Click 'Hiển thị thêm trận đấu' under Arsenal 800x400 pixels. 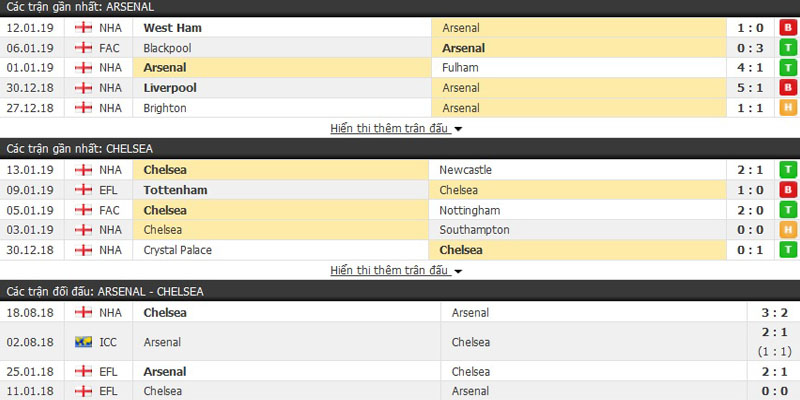tap(389, 129)
